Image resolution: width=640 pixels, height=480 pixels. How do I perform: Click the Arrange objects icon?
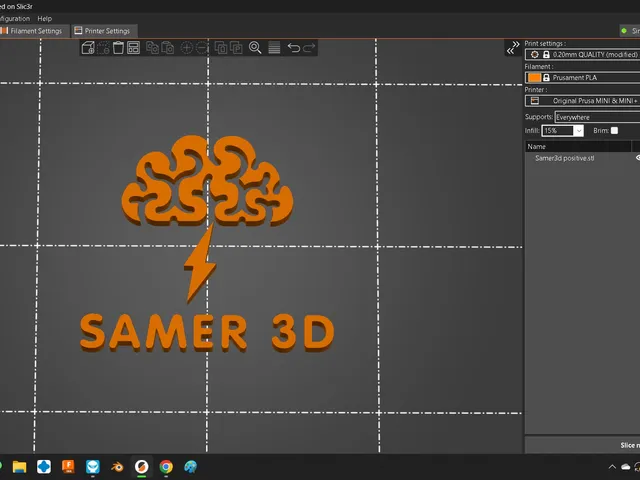pos(133,48)
